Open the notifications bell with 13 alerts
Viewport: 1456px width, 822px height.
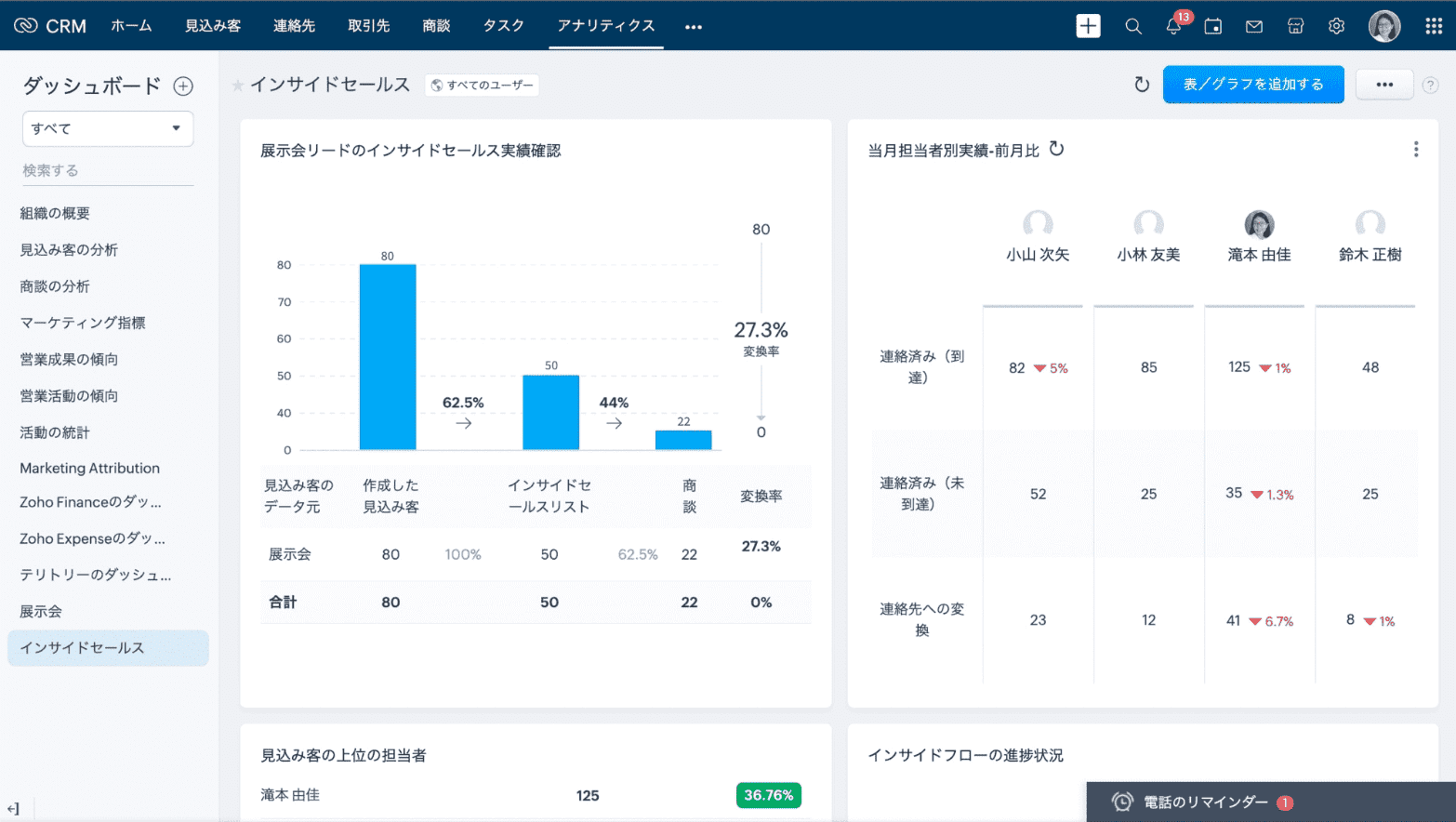[1172, 26]
